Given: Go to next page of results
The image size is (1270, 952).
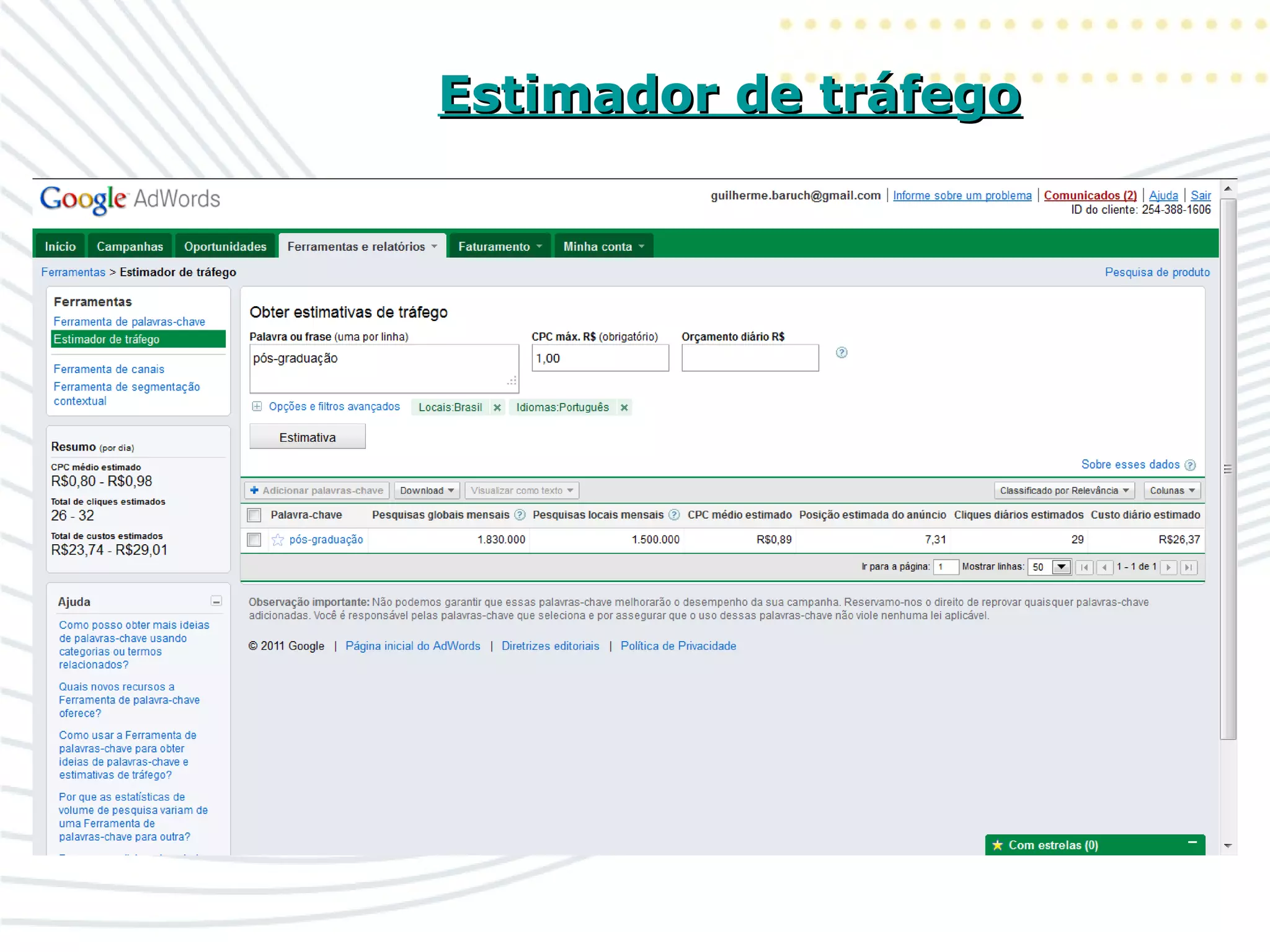Looking at the screenshot, I should pyautogui.click(x=1169, y=567).
